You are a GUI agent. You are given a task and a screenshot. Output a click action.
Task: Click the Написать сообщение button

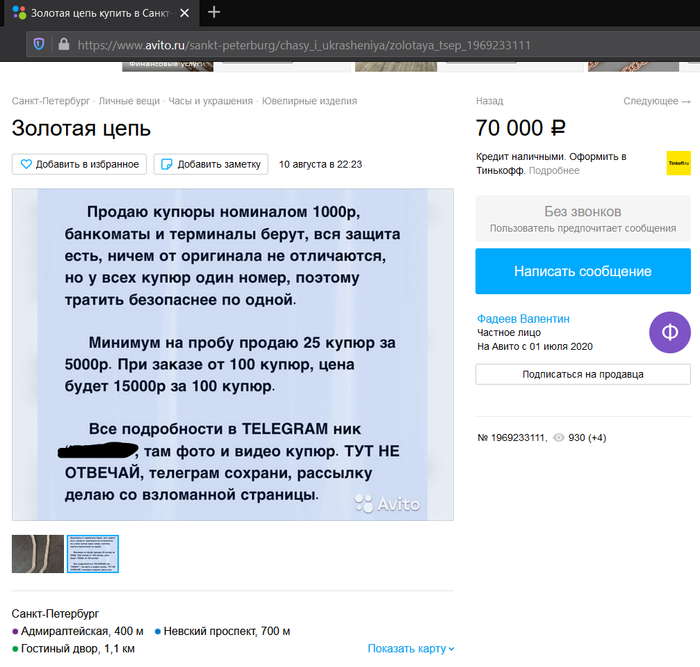click(x=583, y=271)
